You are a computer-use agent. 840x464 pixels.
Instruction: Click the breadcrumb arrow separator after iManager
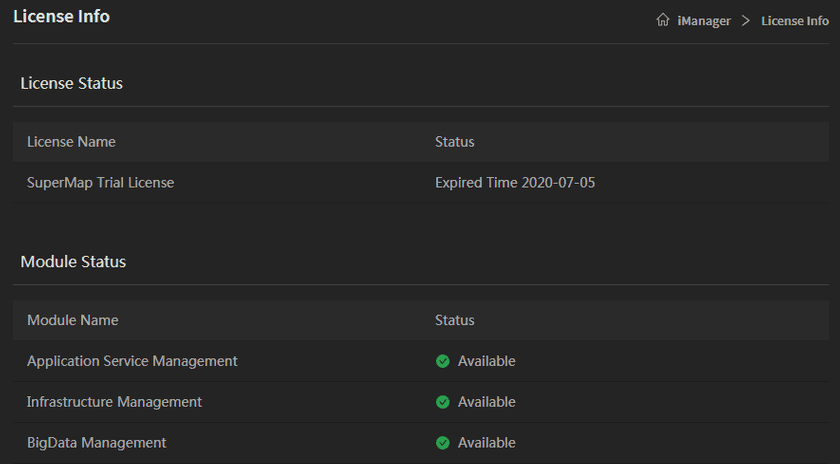(x=746, y=21)
